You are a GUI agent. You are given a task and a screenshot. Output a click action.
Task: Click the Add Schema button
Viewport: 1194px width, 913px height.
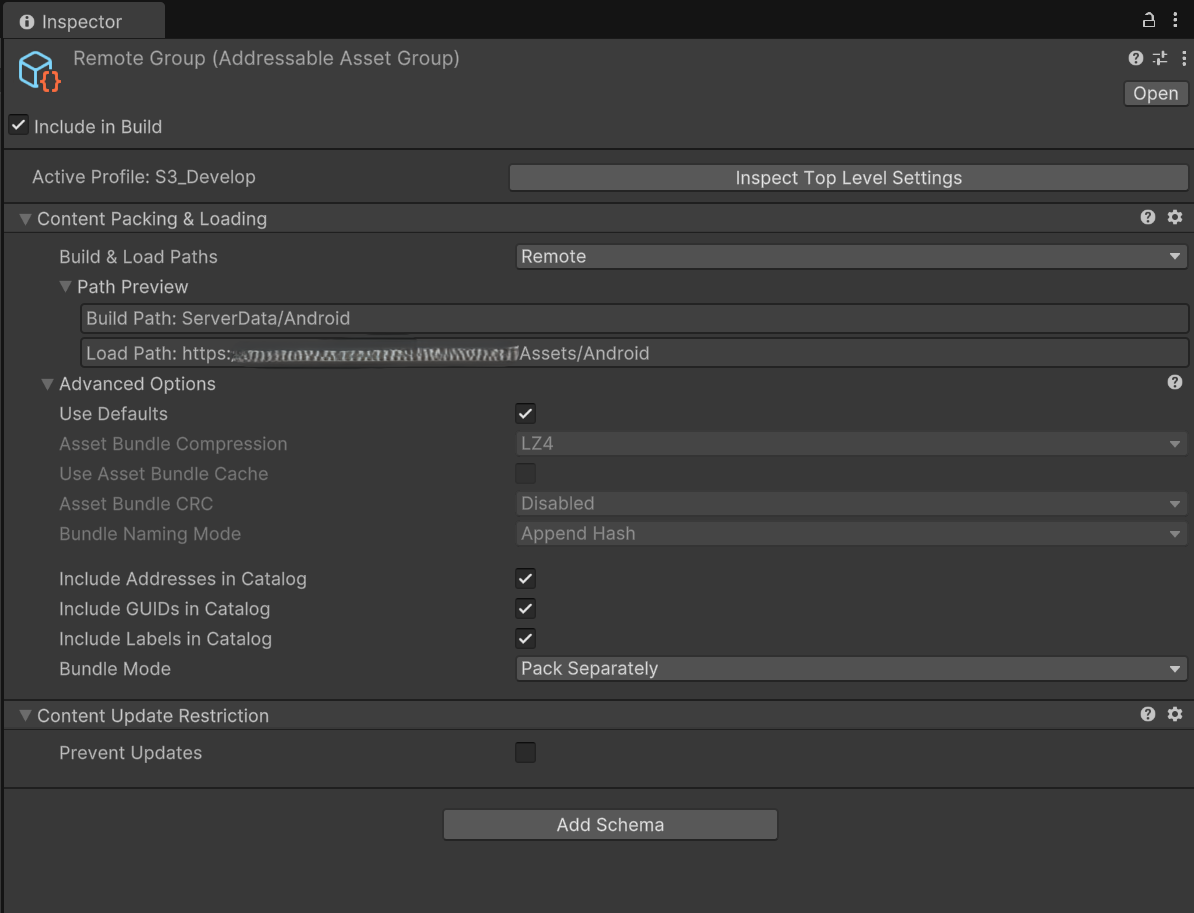(610, 825)
